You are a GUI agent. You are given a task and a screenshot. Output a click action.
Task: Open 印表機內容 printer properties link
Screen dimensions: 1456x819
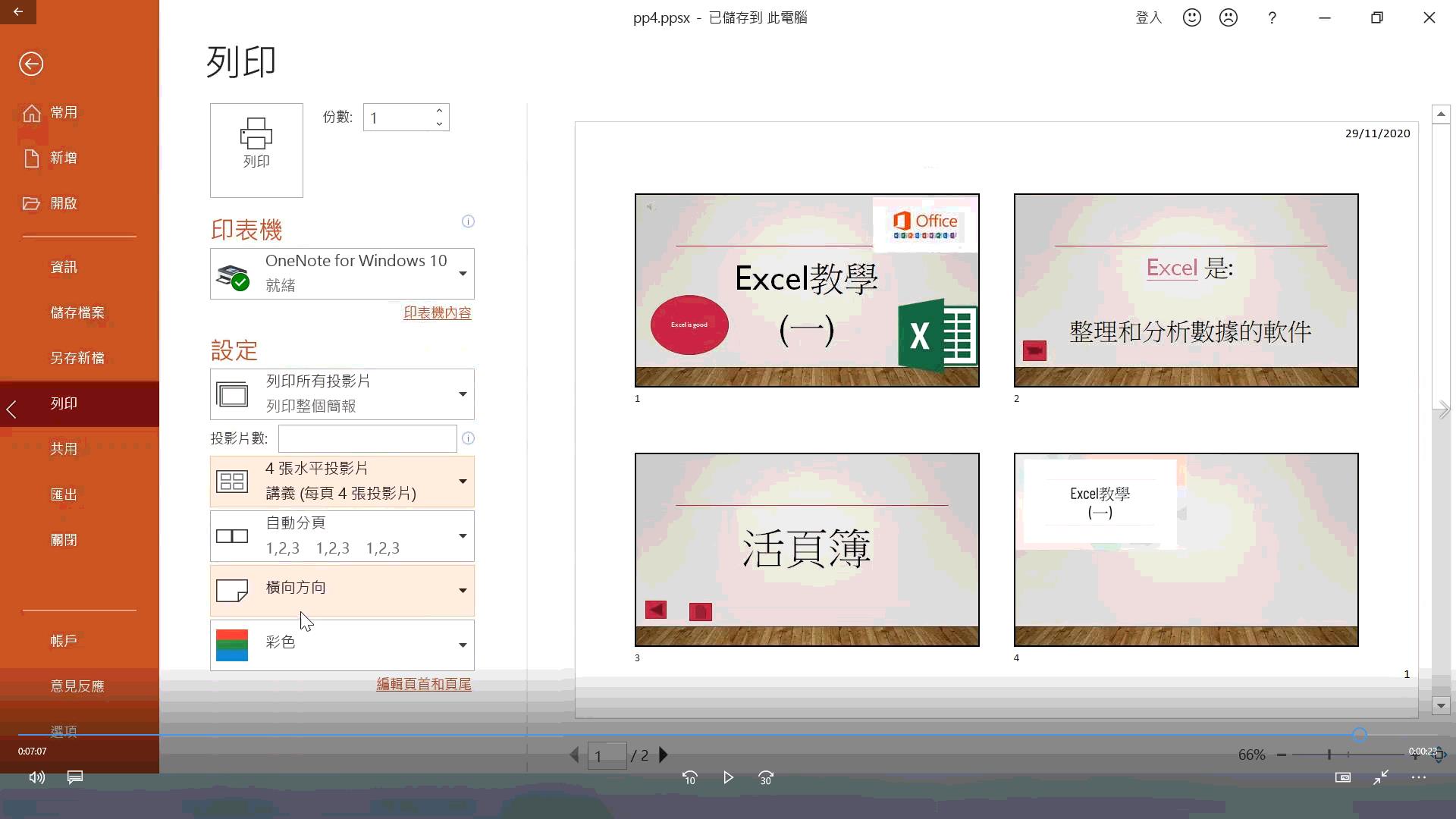[x=437, y=312]
